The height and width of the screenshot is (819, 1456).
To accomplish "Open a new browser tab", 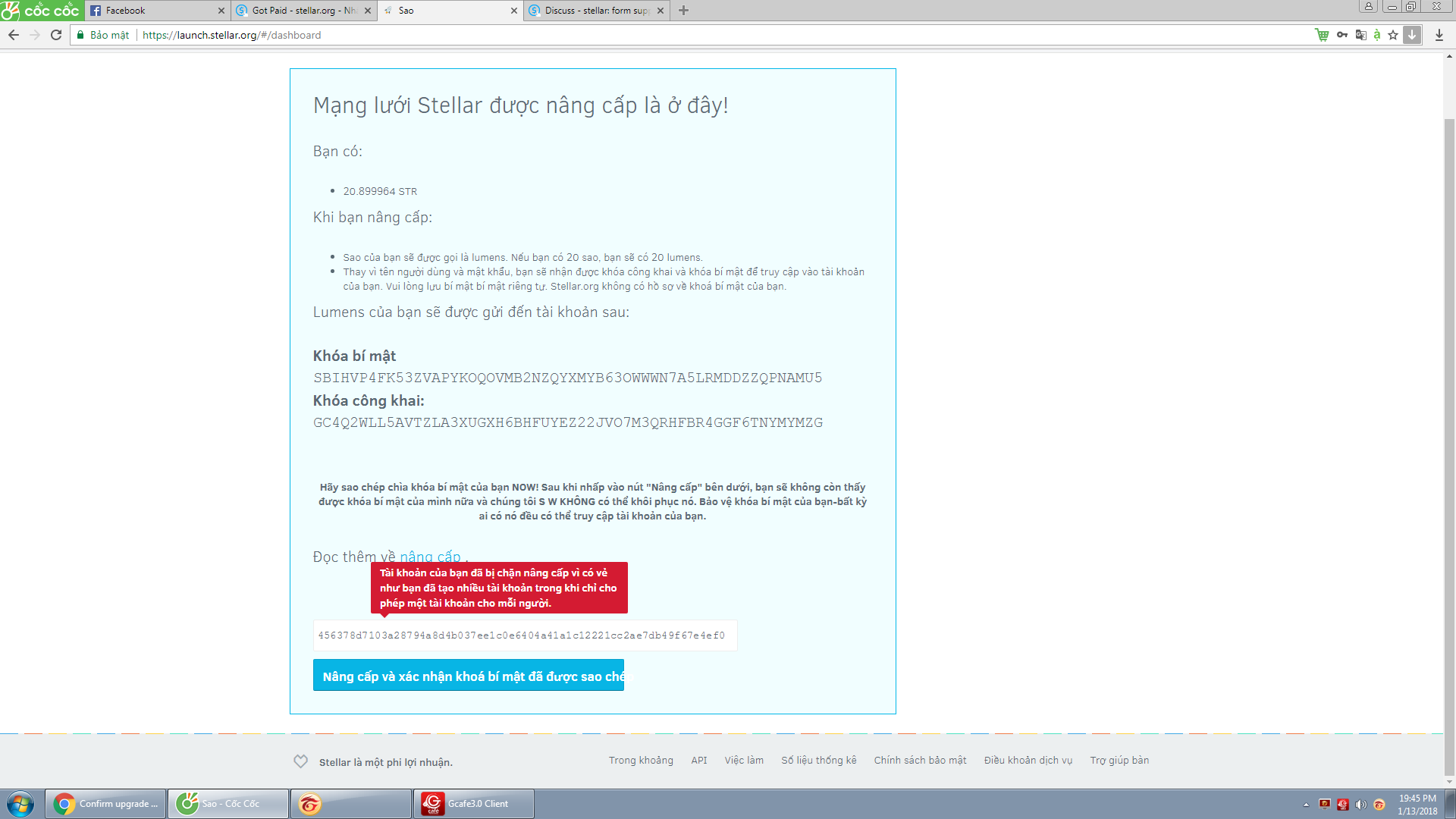I will (x=683, y=11).
